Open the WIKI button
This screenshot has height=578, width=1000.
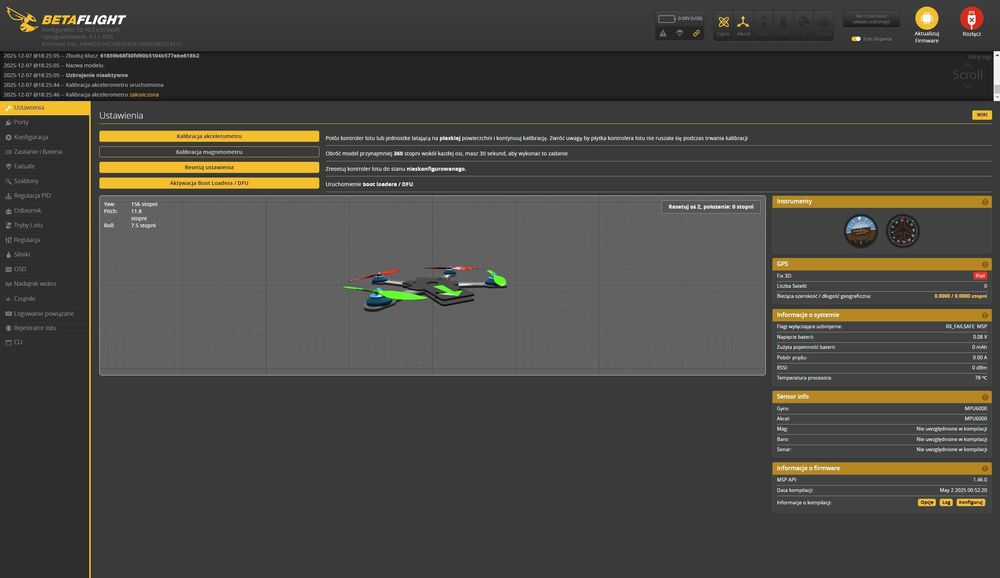(982, 115)
